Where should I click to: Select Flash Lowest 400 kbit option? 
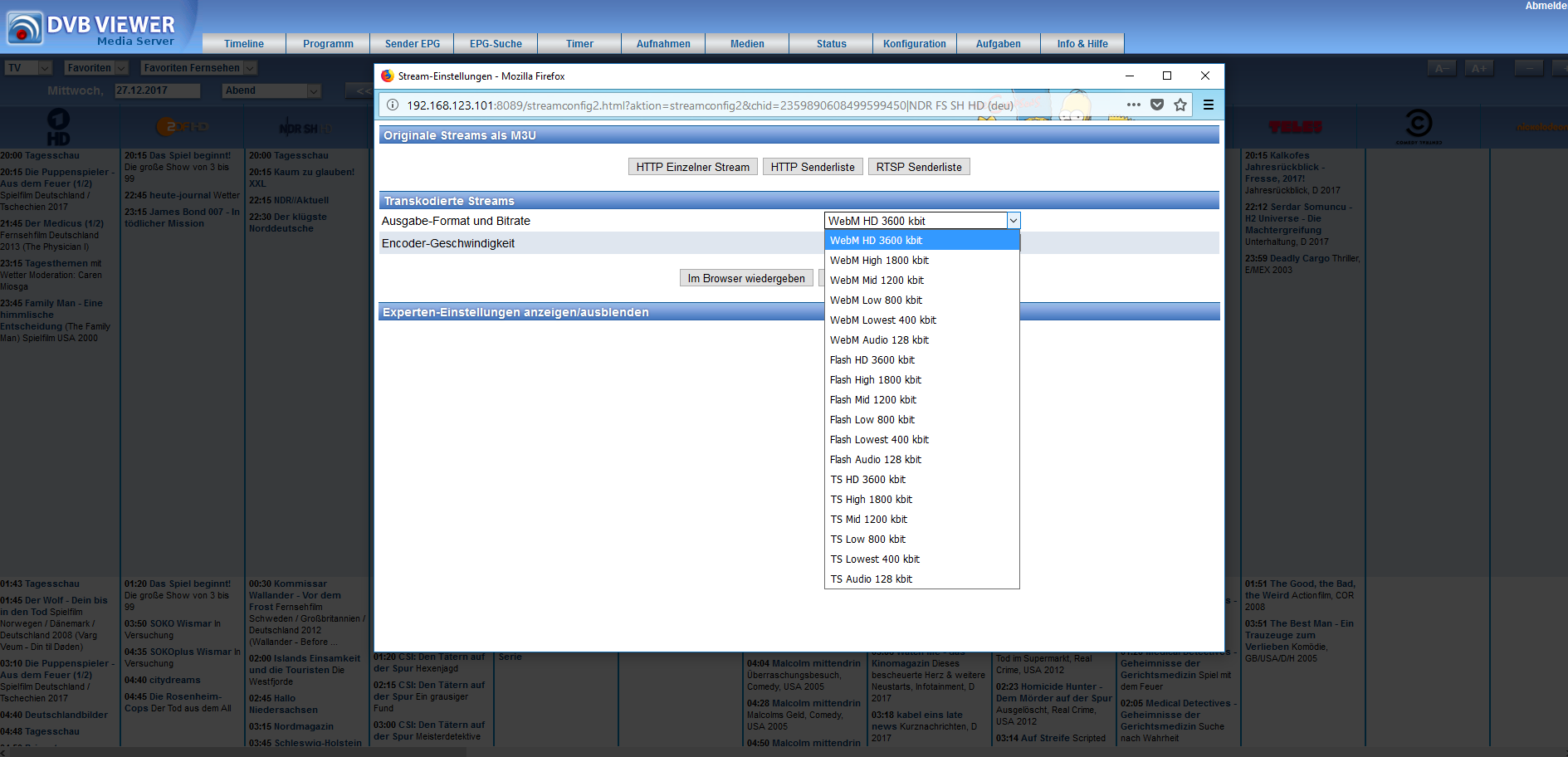[921, 439]
